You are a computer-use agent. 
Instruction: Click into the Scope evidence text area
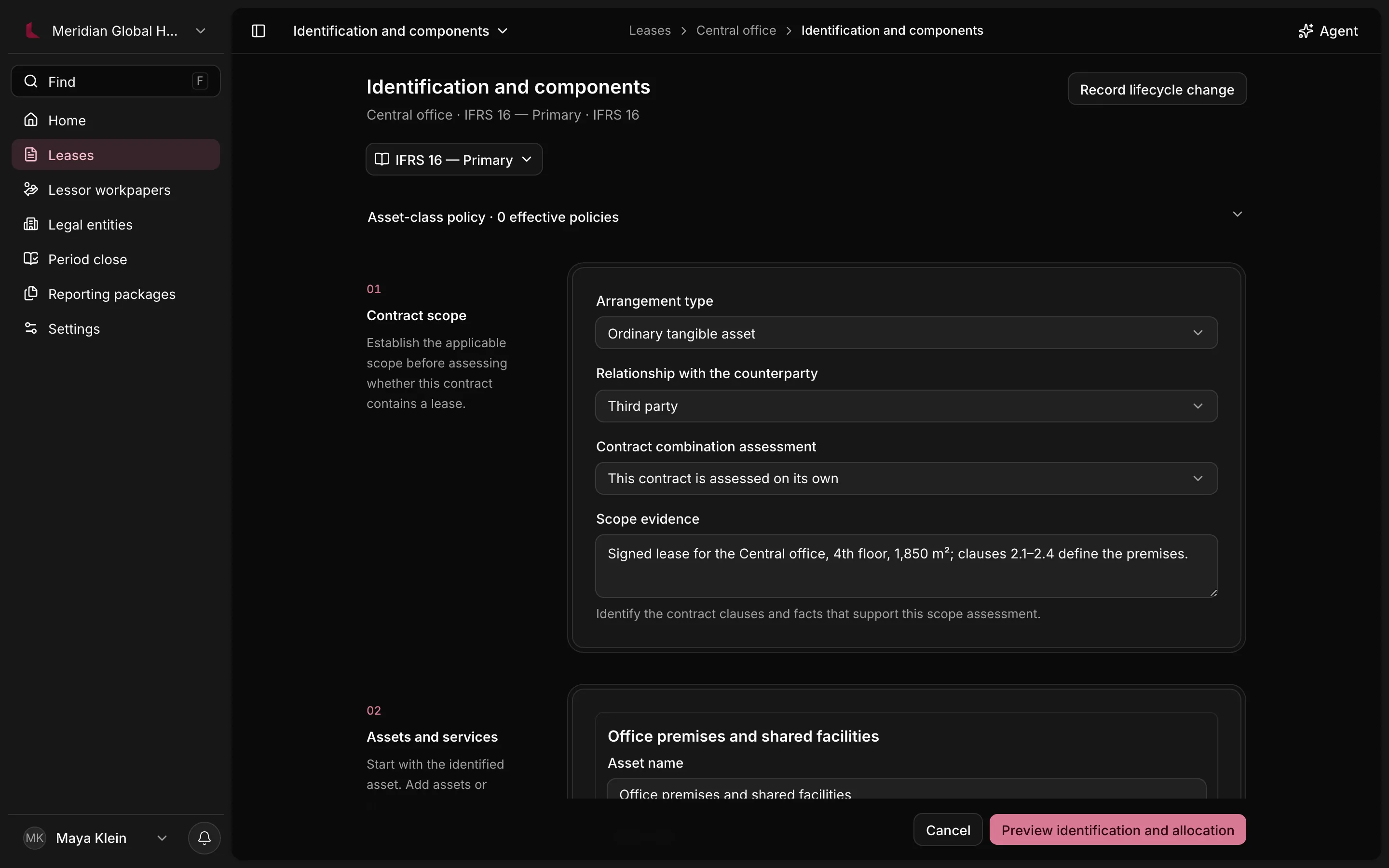pos(906,566)
